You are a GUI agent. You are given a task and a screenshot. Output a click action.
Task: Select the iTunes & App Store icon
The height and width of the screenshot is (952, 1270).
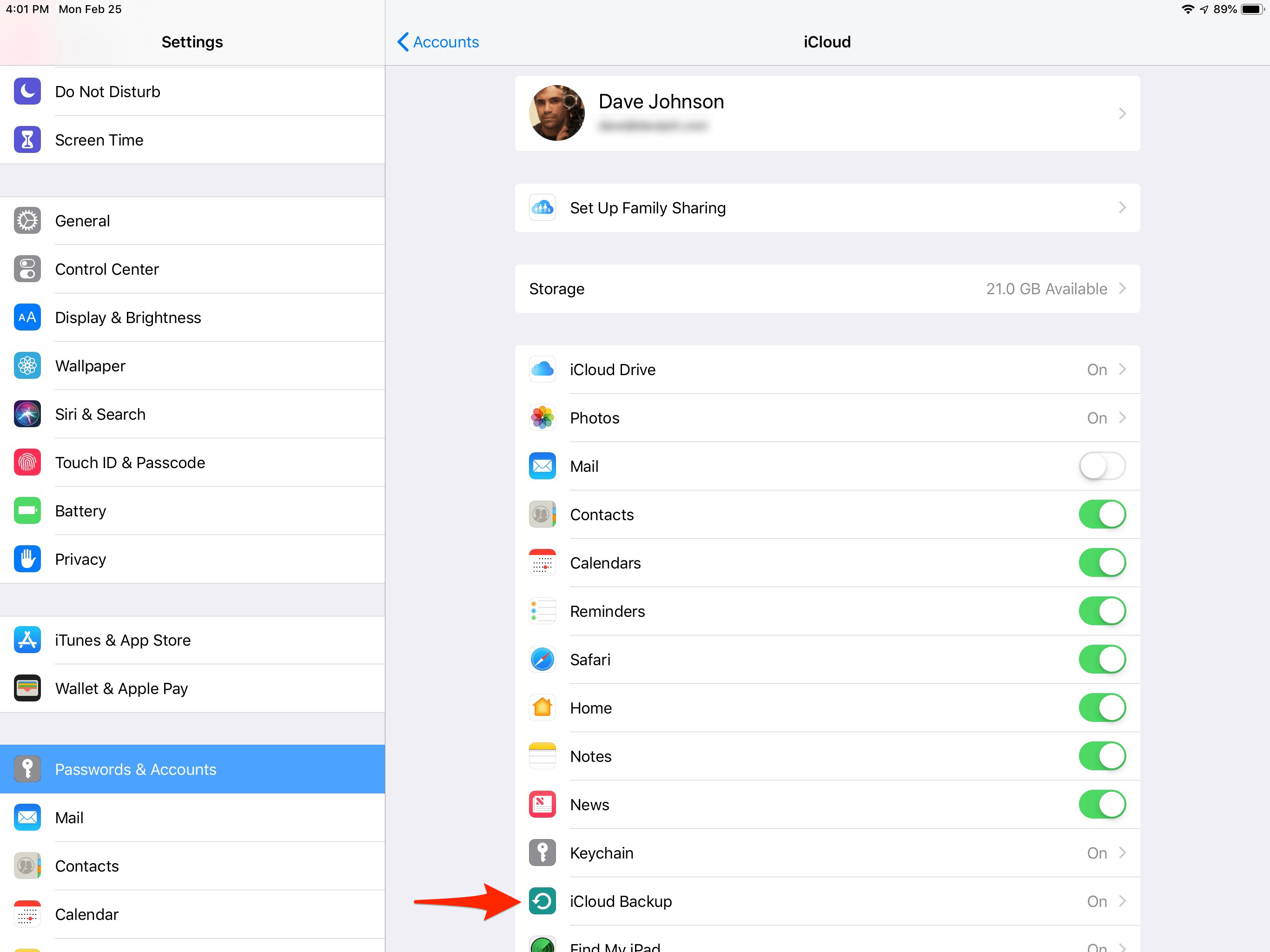click(x=27, y=640)
